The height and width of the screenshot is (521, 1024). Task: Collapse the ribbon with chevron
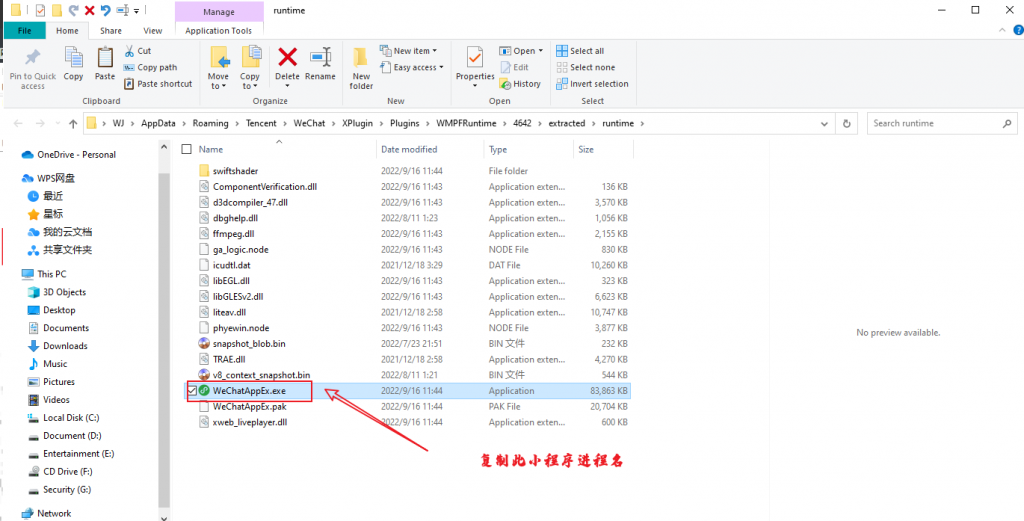point(1004,30)
